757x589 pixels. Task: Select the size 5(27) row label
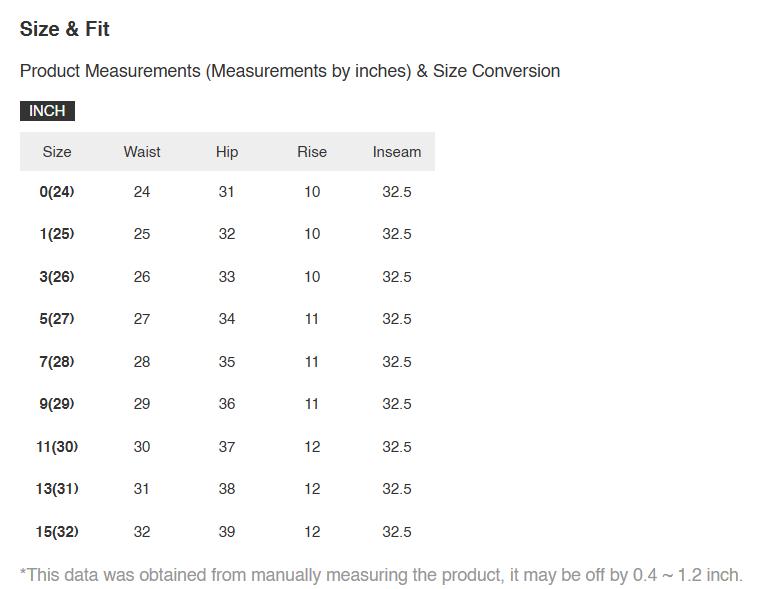point(57,319)
